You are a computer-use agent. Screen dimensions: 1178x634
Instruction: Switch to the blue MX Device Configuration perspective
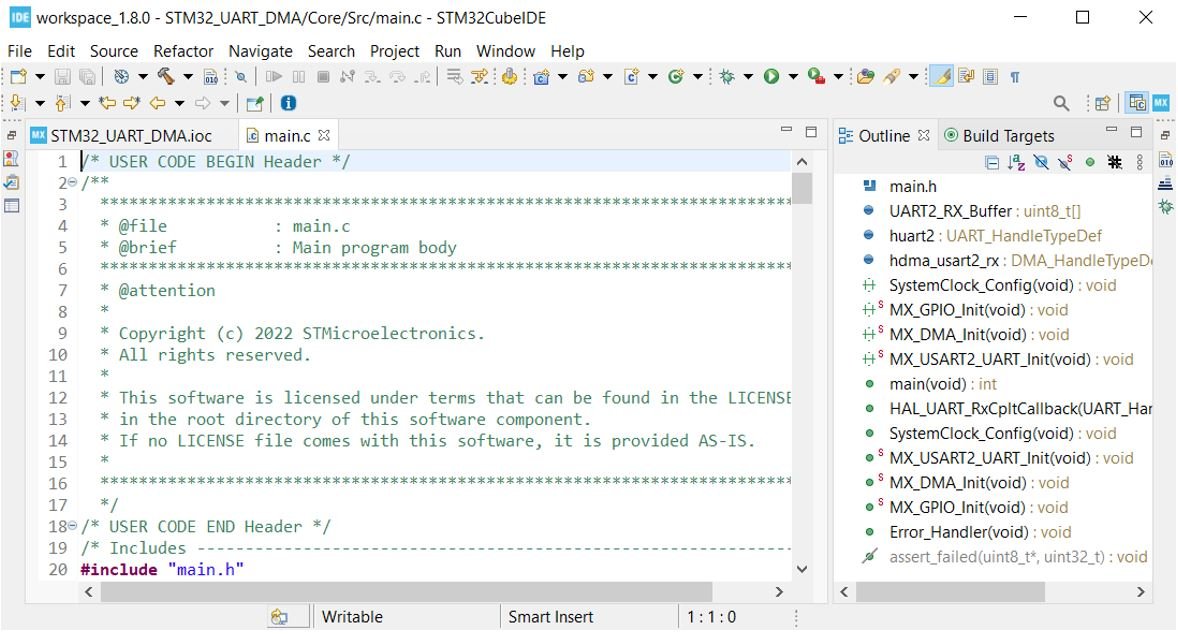click(x=1161, y=103)
